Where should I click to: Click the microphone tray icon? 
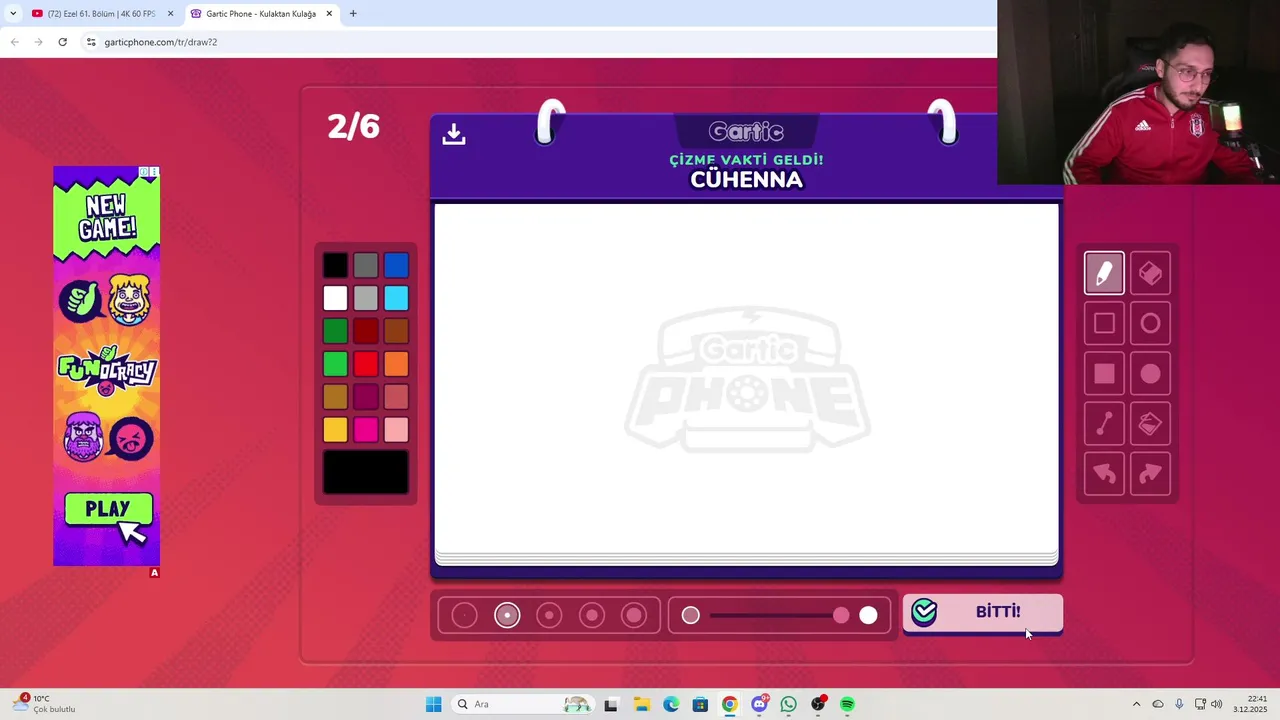coord(1179,704)
